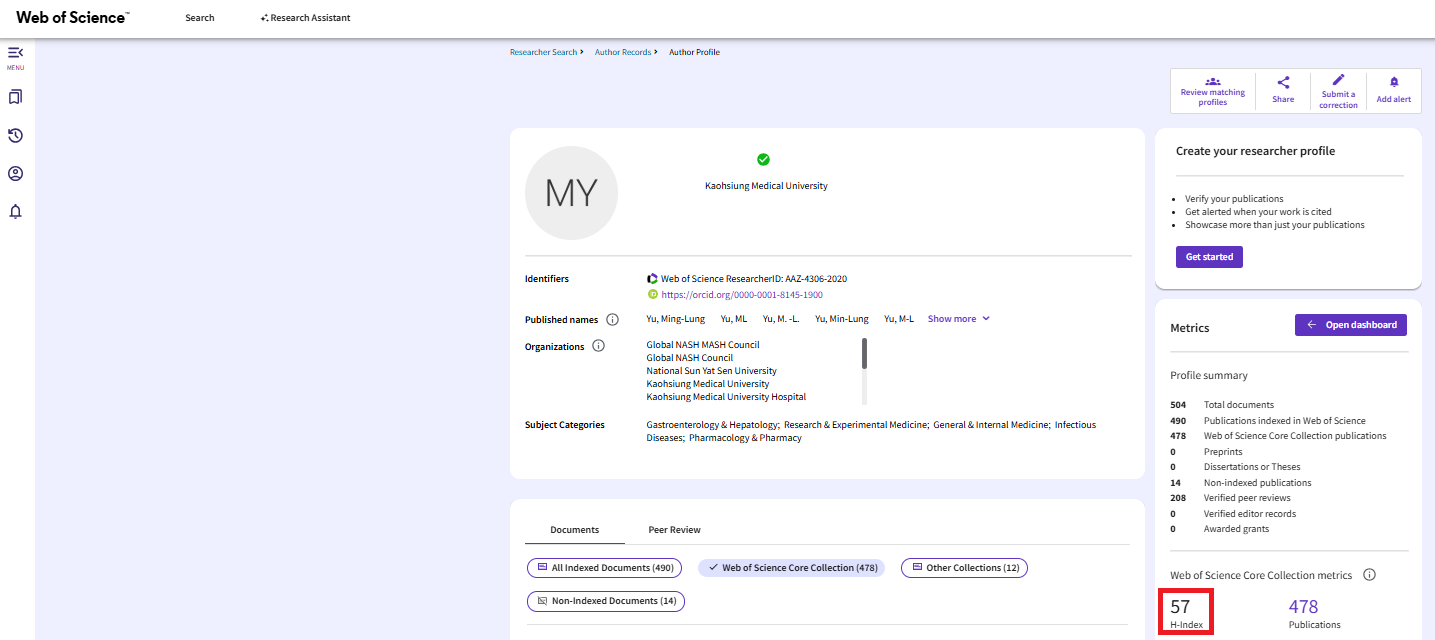Expand published names with Show more
This screenshot has width=1435, height=640.
959,319
